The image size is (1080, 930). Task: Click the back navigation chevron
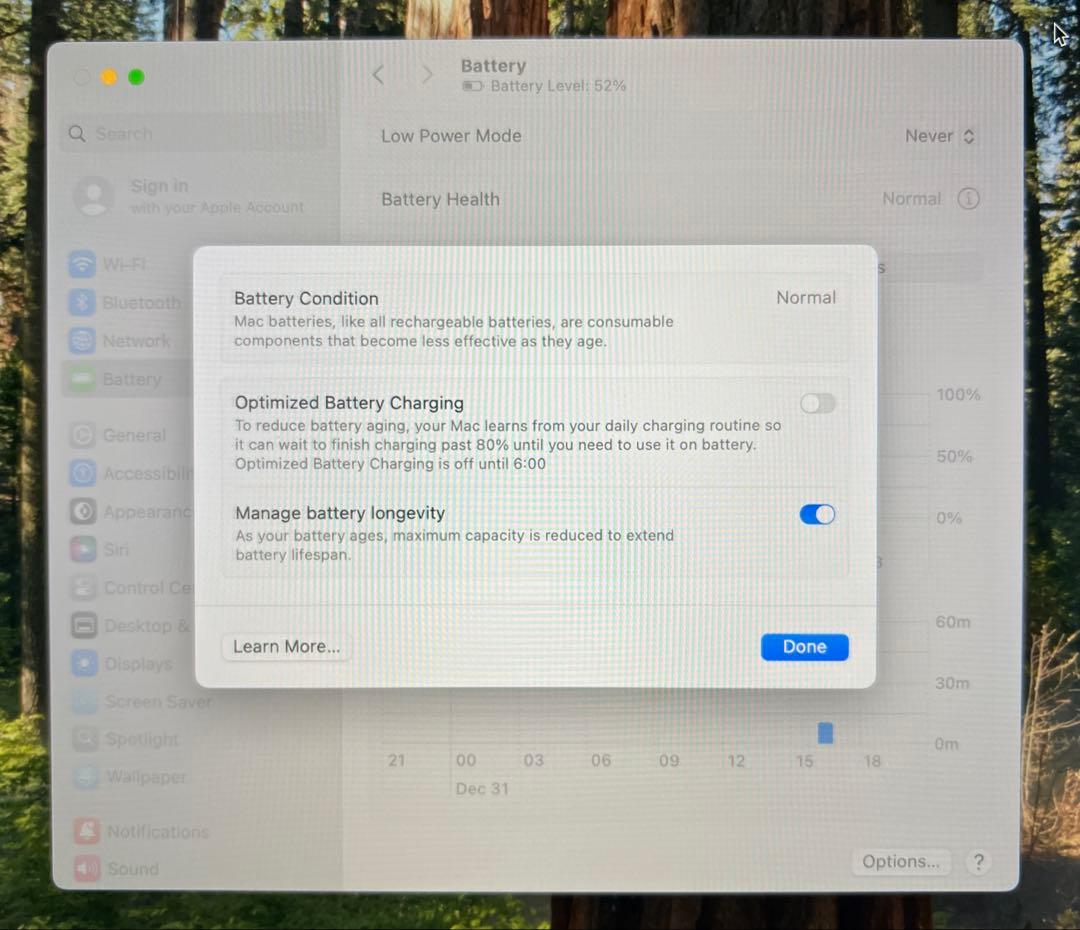click(x=378, y=75)
